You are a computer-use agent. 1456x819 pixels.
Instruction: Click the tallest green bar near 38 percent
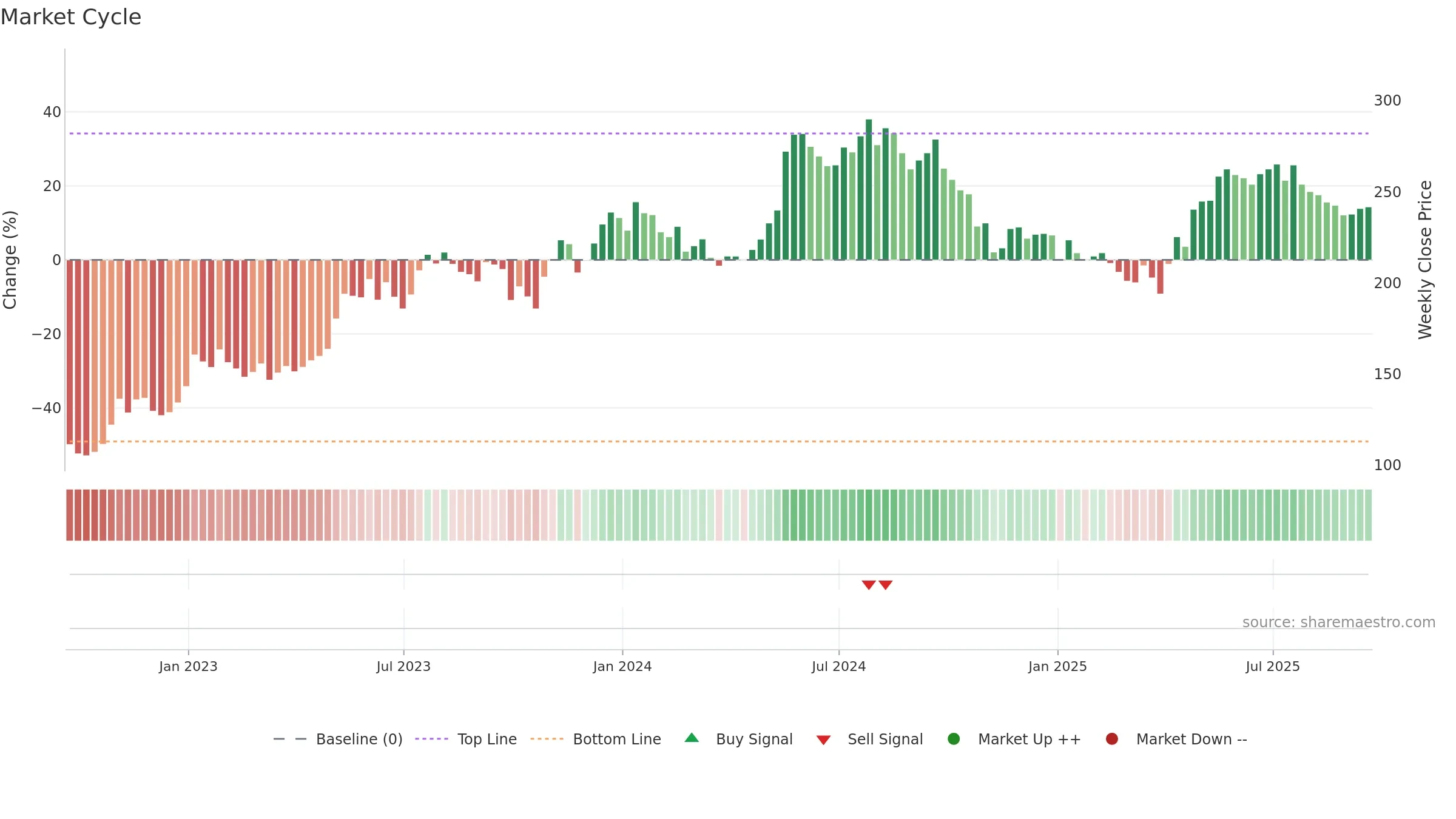click(869, 189)
